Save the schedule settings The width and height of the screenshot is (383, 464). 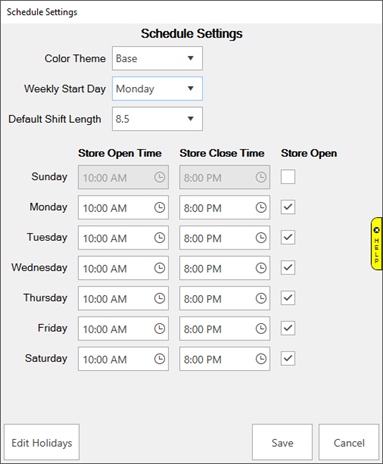coord(282,442)
